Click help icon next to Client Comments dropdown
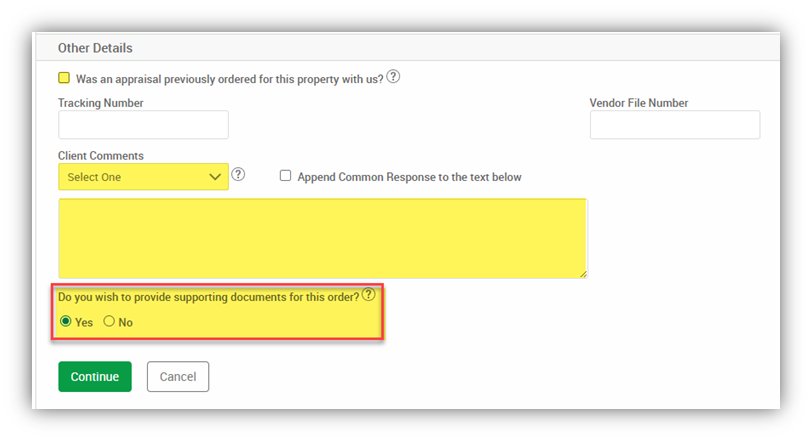Image resolution: width=812 pixels, height=441 pixels. pyautogui.click(x=238, y=175)
